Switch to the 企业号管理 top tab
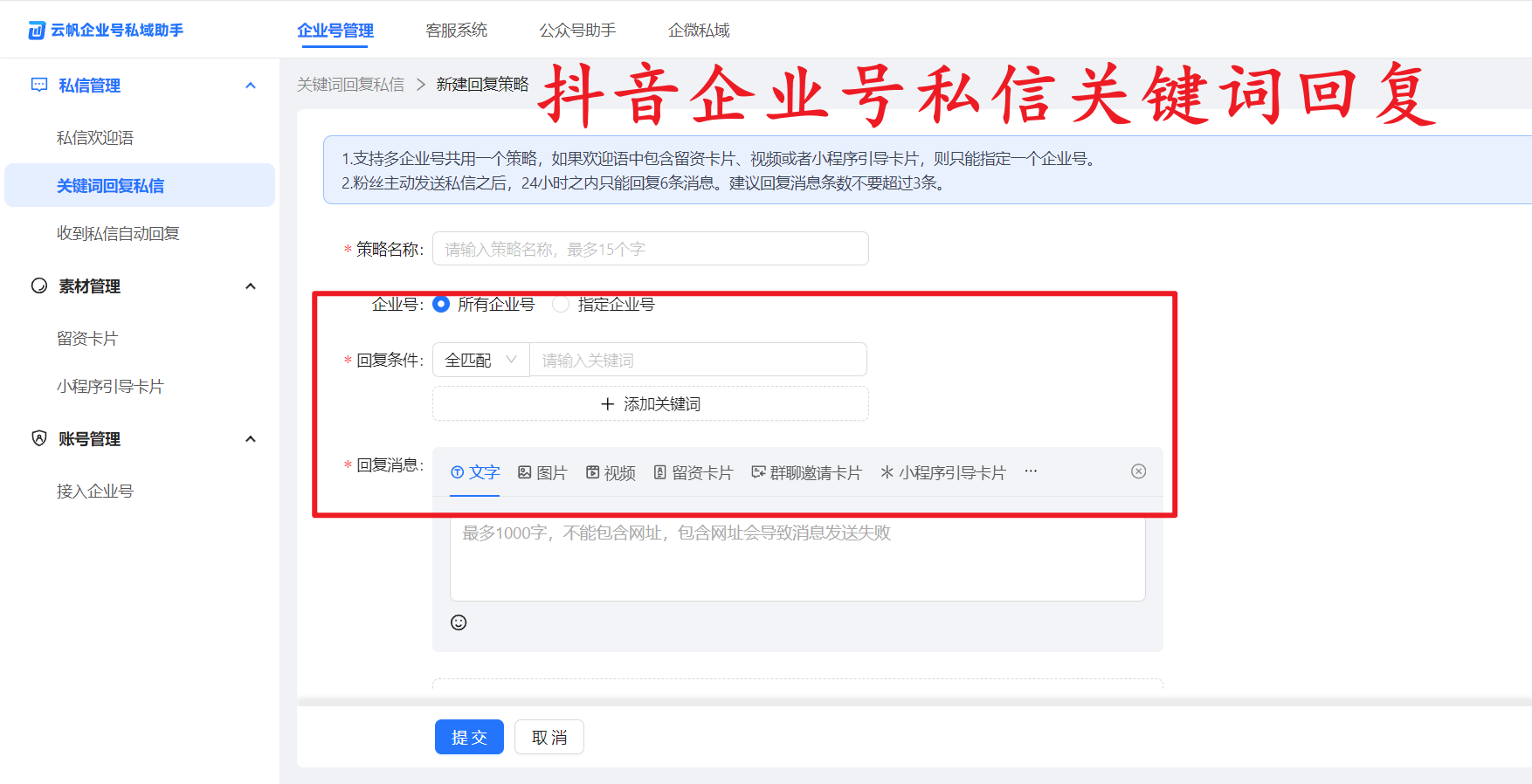Viewport: 1532px width, 784px height. (x=335, y=31)
